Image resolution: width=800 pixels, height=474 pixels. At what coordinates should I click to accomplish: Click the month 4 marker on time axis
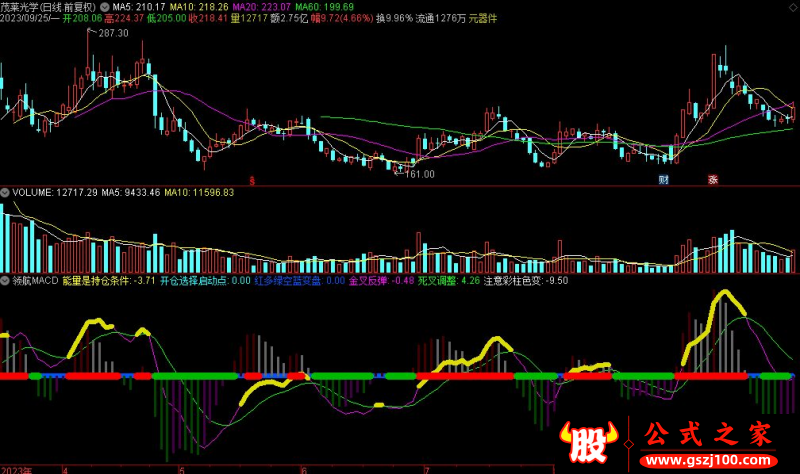click(65, 470)
